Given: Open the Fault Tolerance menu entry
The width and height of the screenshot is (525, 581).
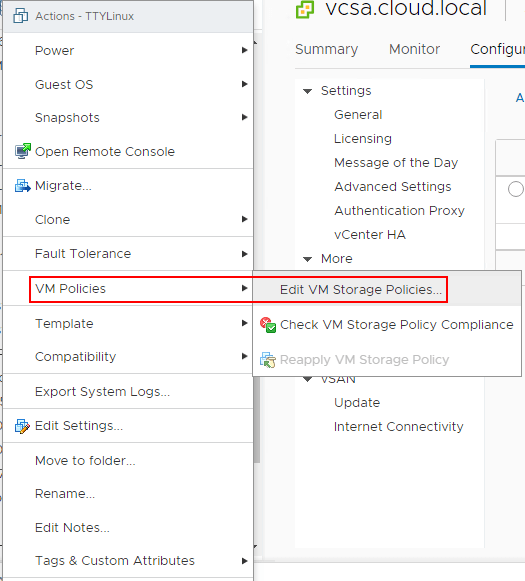Looking at the screenshot, I should click(x=128, y=254).
